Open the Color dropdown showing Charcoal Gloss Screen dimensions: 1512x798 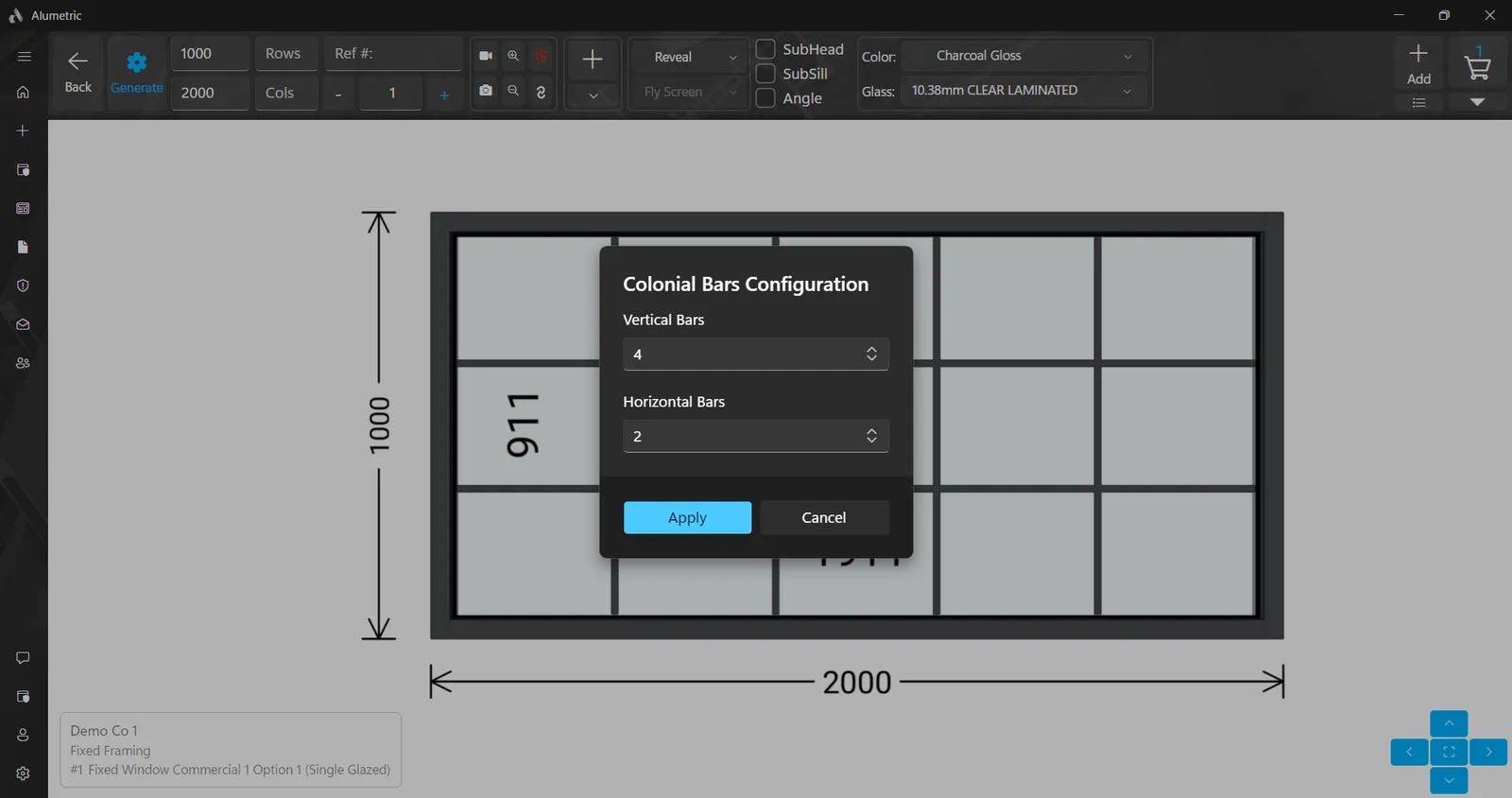click(x=1024, y=56)
